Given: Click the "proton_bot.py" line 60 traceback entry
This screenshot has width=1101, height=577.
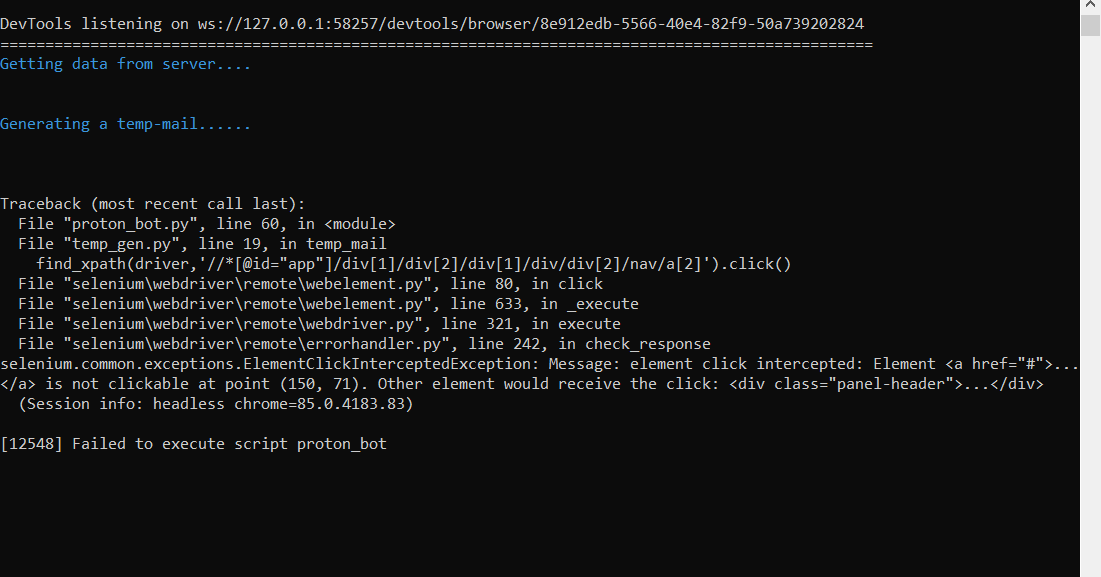Looking at the screenshot, I should click(207, 224).
